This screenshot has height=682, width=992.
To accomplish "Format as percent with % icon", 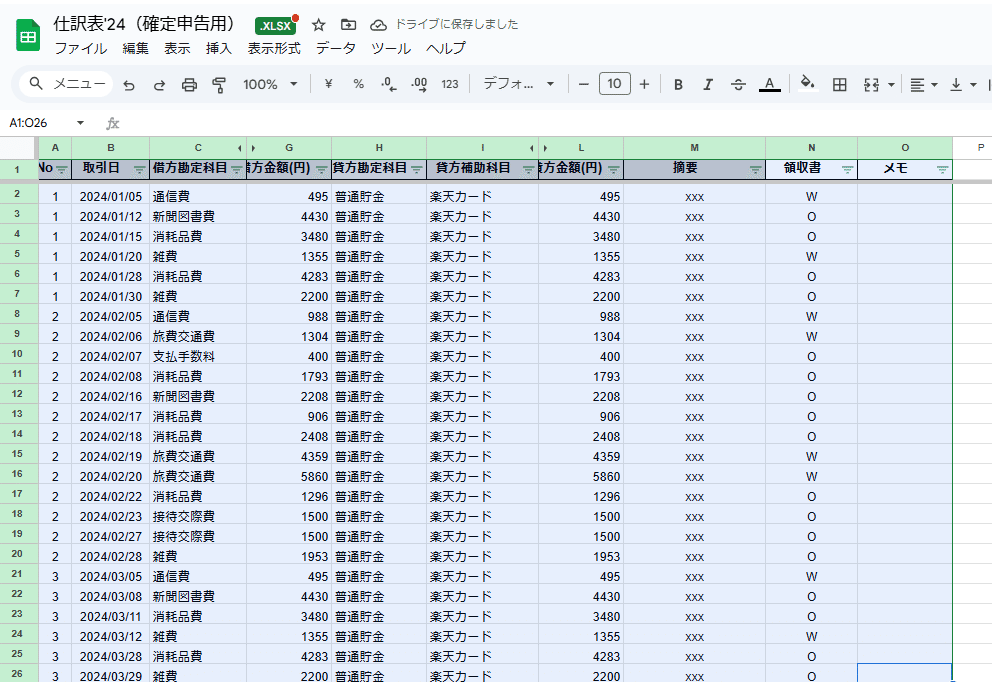I will coord(358,84).
